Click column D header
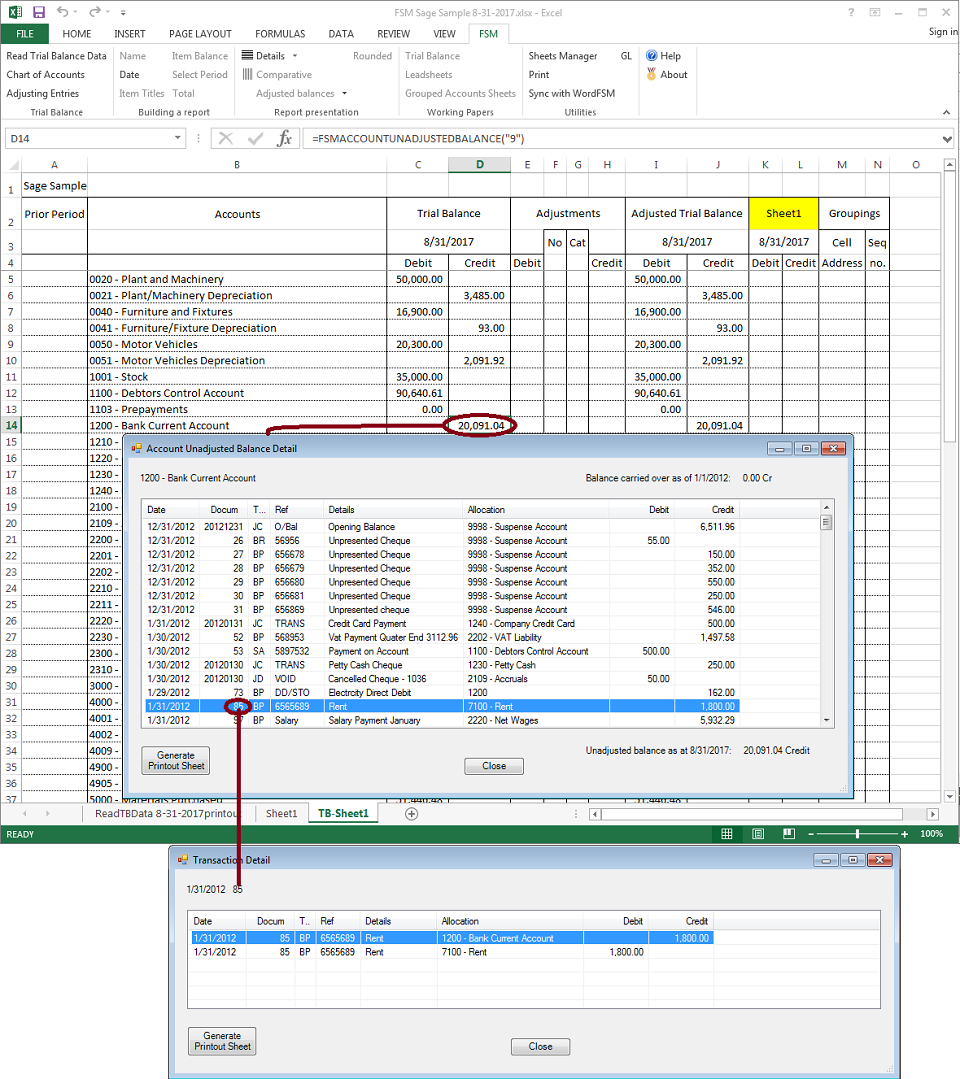 [480, 164]
